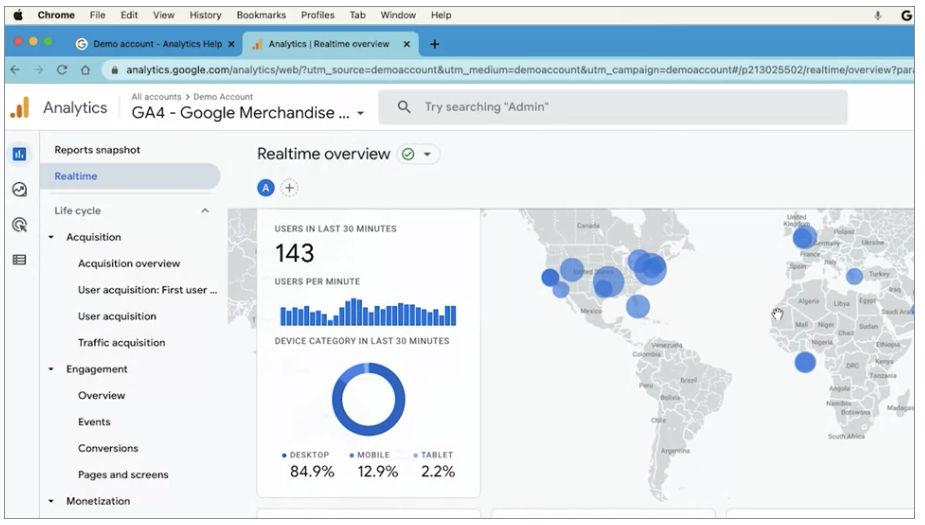Click the users per minute bar chart

point(368,312)
